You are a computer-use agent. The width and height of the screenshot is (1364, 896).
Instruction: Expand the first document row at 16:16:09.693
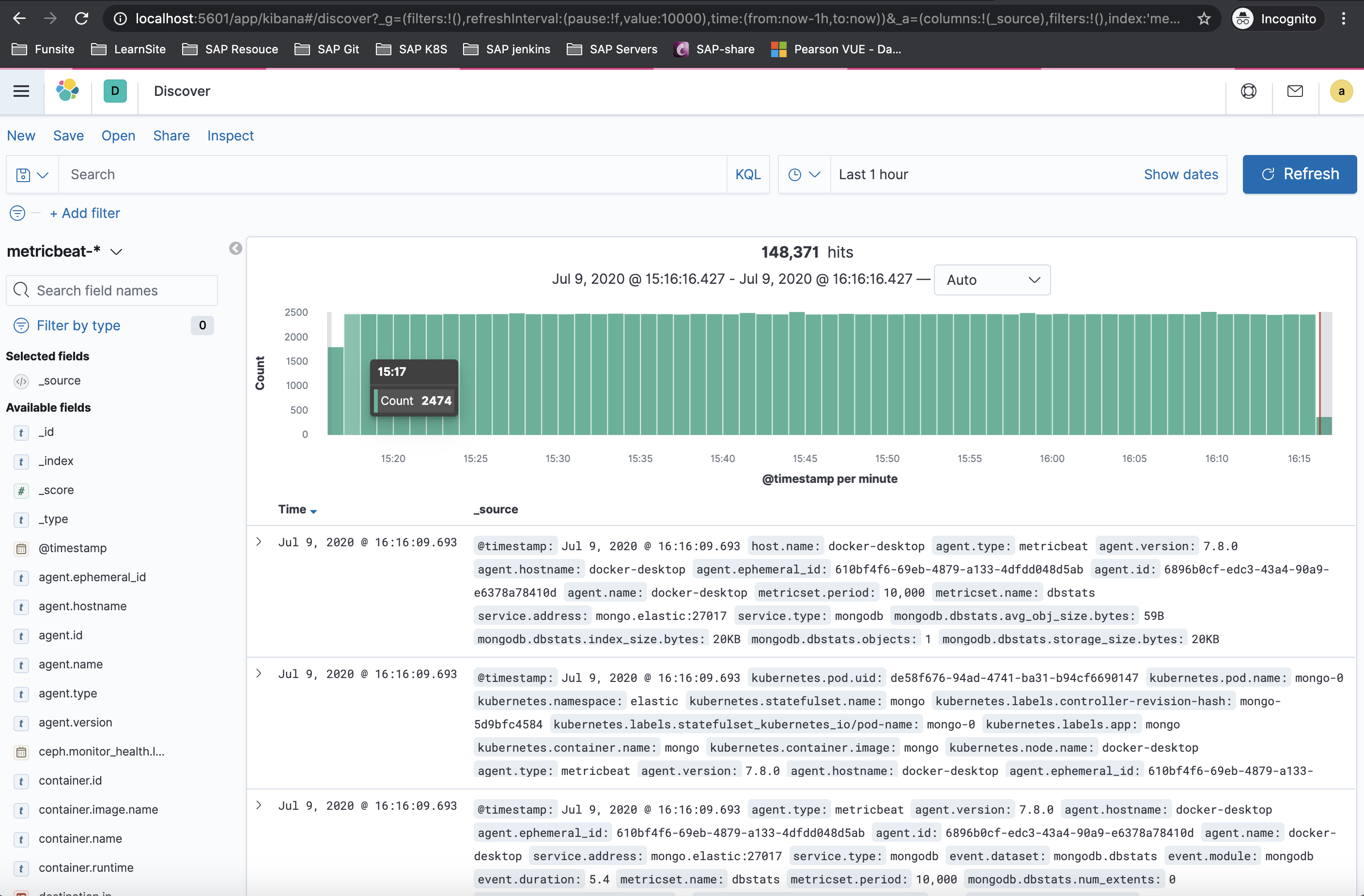(x=259, y=542)
